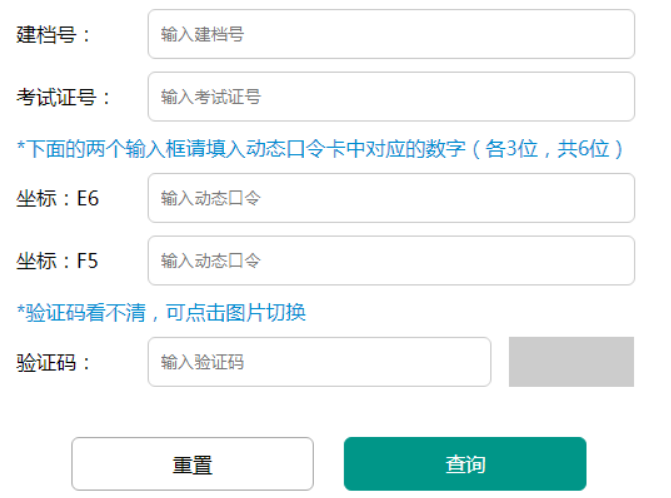Click the 输入考试证号 placeholder text
The image size is (671, 498).
(211, 98)
